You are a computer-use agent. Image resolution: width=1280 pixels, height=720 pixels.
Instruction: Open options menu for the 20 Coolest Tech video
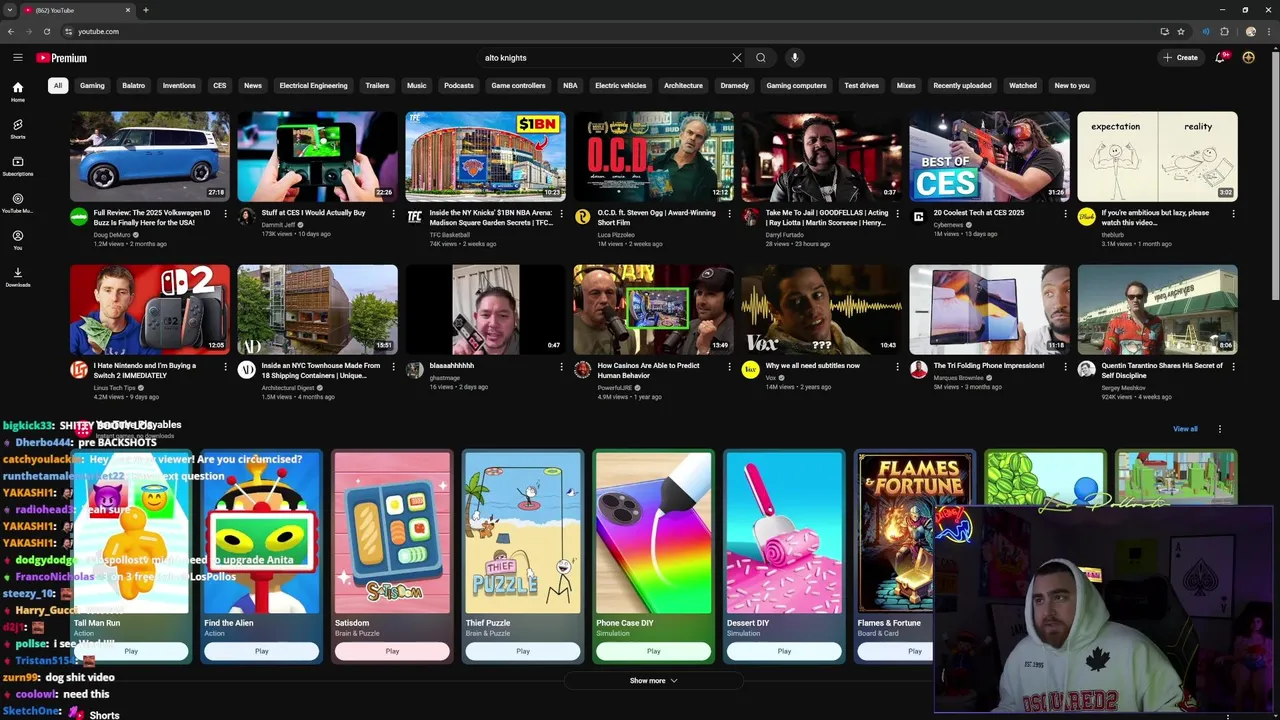coord(1065,213)
